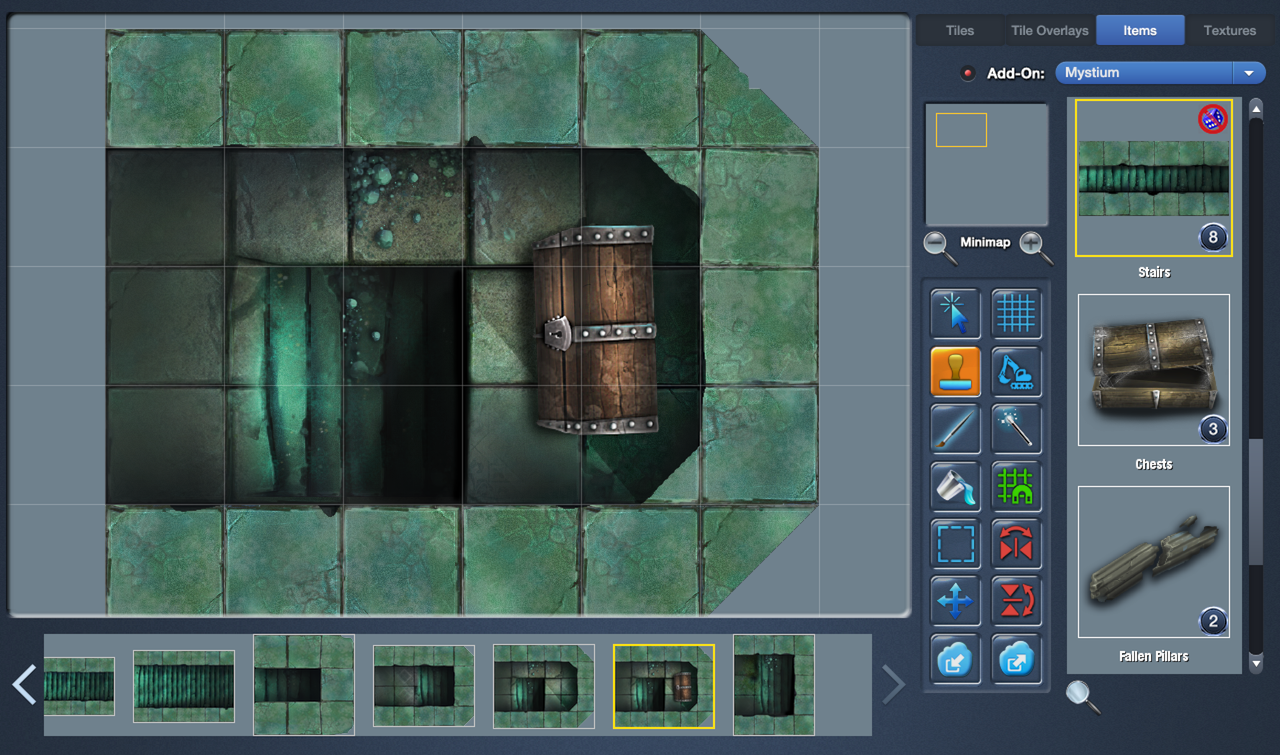Go to previous variants with left arrow
This screenshot has height=755, width=1280.
click(24, 685)
